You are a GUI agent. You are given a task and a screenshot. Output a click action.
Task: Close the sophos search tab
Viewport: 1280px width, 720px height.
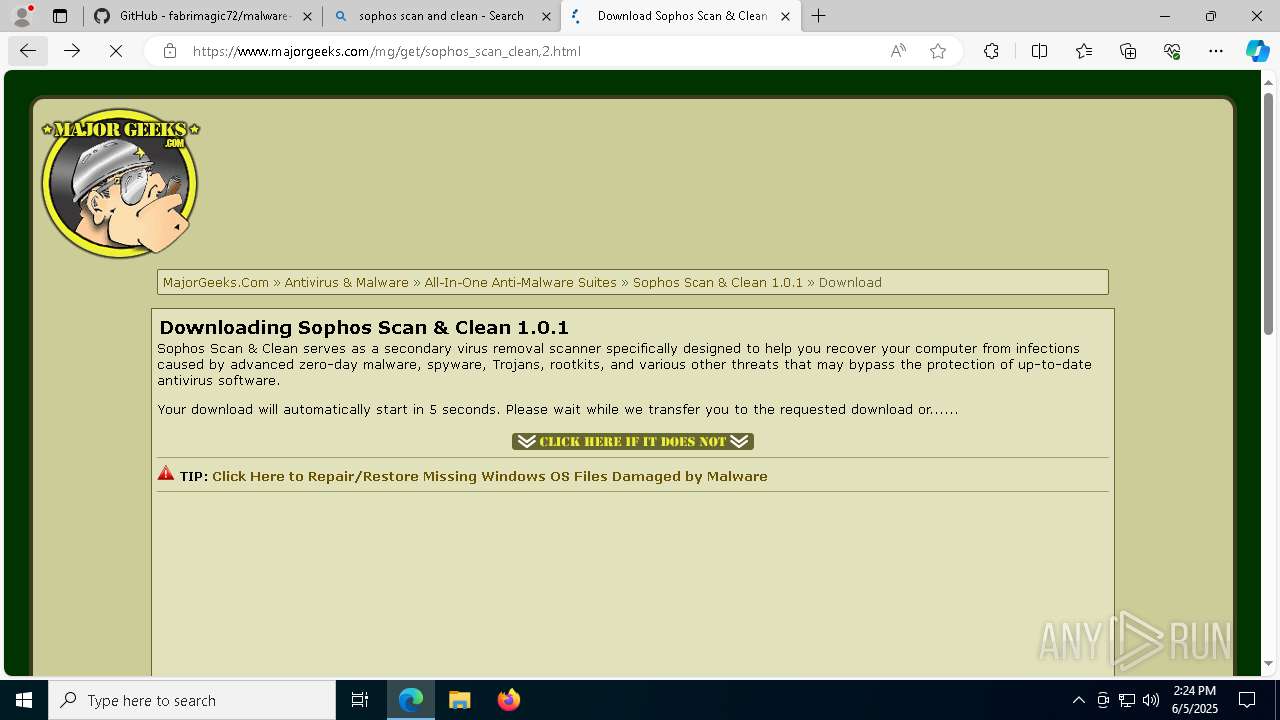(546, 16)
